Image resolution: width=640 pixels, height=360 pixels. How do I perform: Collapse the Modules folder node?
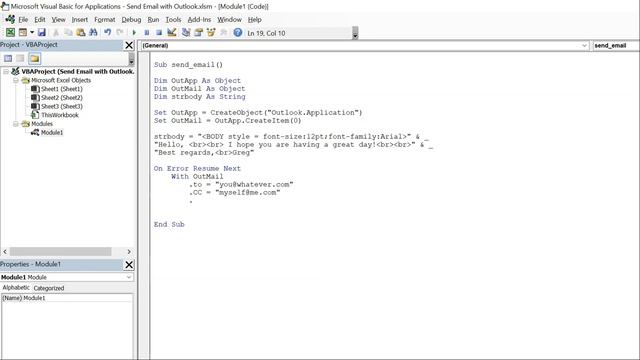pos(16,124)
